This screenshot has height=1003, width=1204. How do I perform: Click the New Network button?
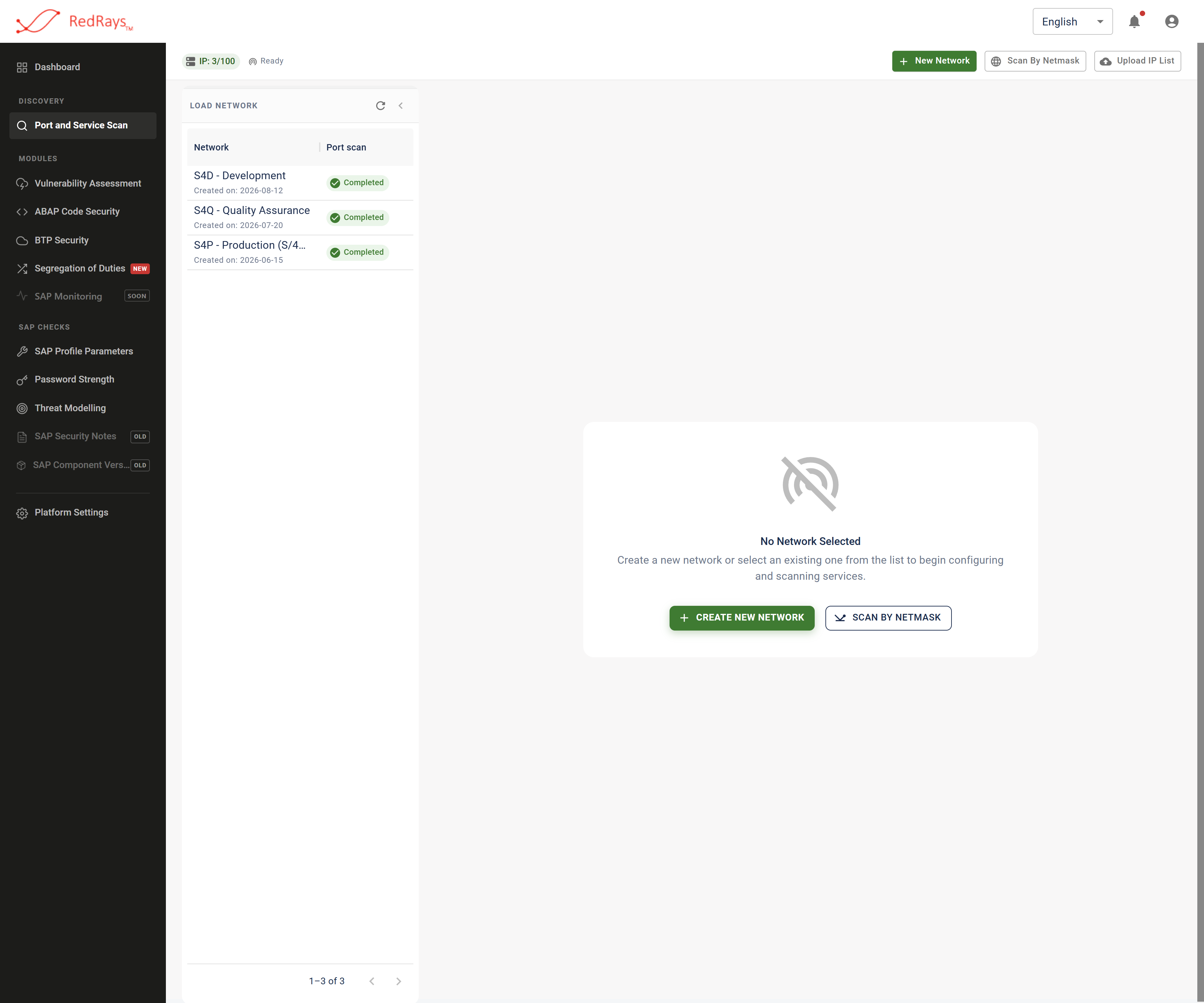[934, 61]
